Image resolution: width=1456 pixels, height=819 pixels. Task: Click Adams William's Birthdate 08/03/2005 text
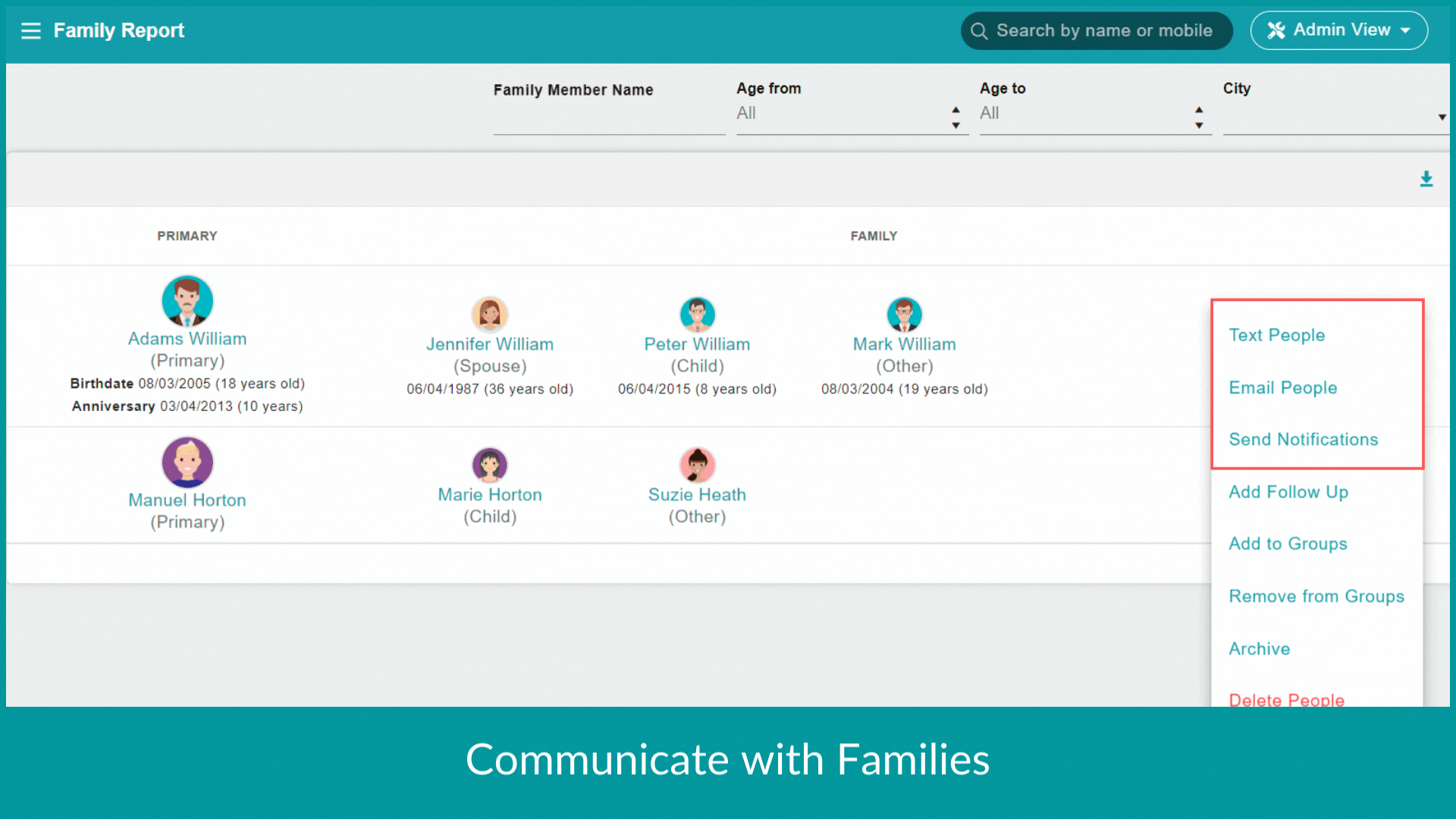pos(187,384)
